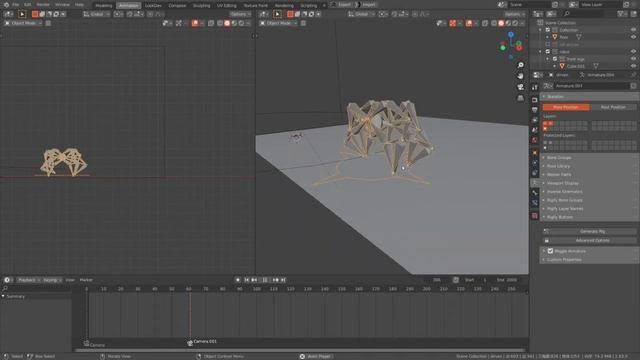Expand Rigify Bone Groups panel
This screenshot has width=640, height=360.
pos(564,200)
